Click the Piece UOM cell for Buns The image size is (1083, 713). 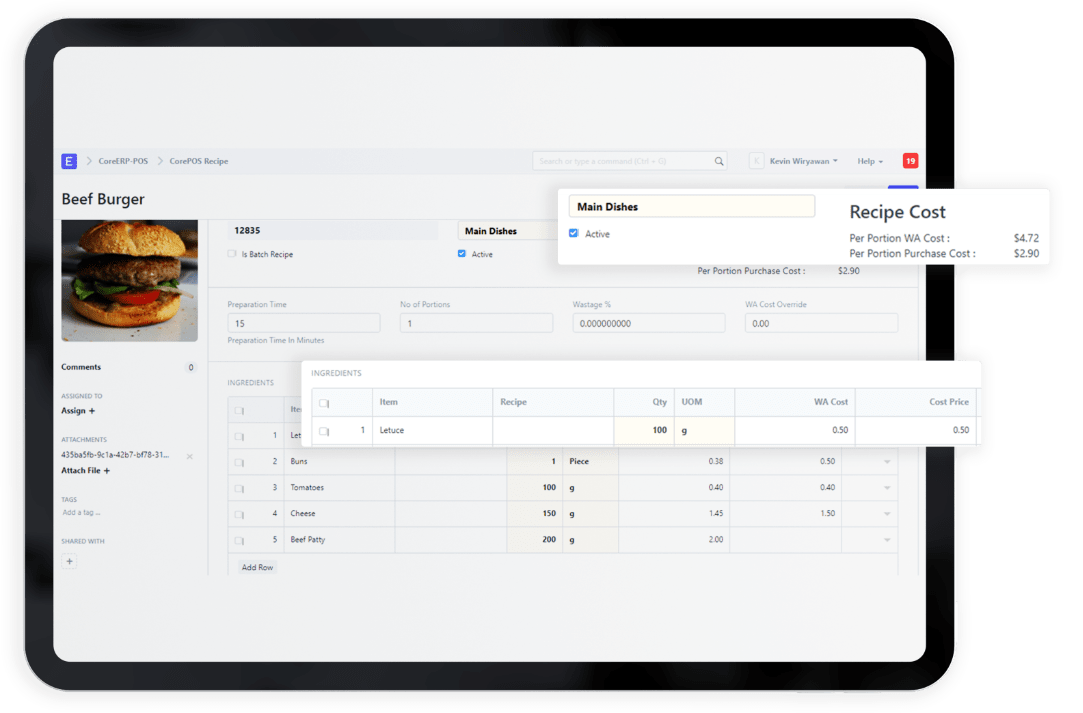[591, 462]
